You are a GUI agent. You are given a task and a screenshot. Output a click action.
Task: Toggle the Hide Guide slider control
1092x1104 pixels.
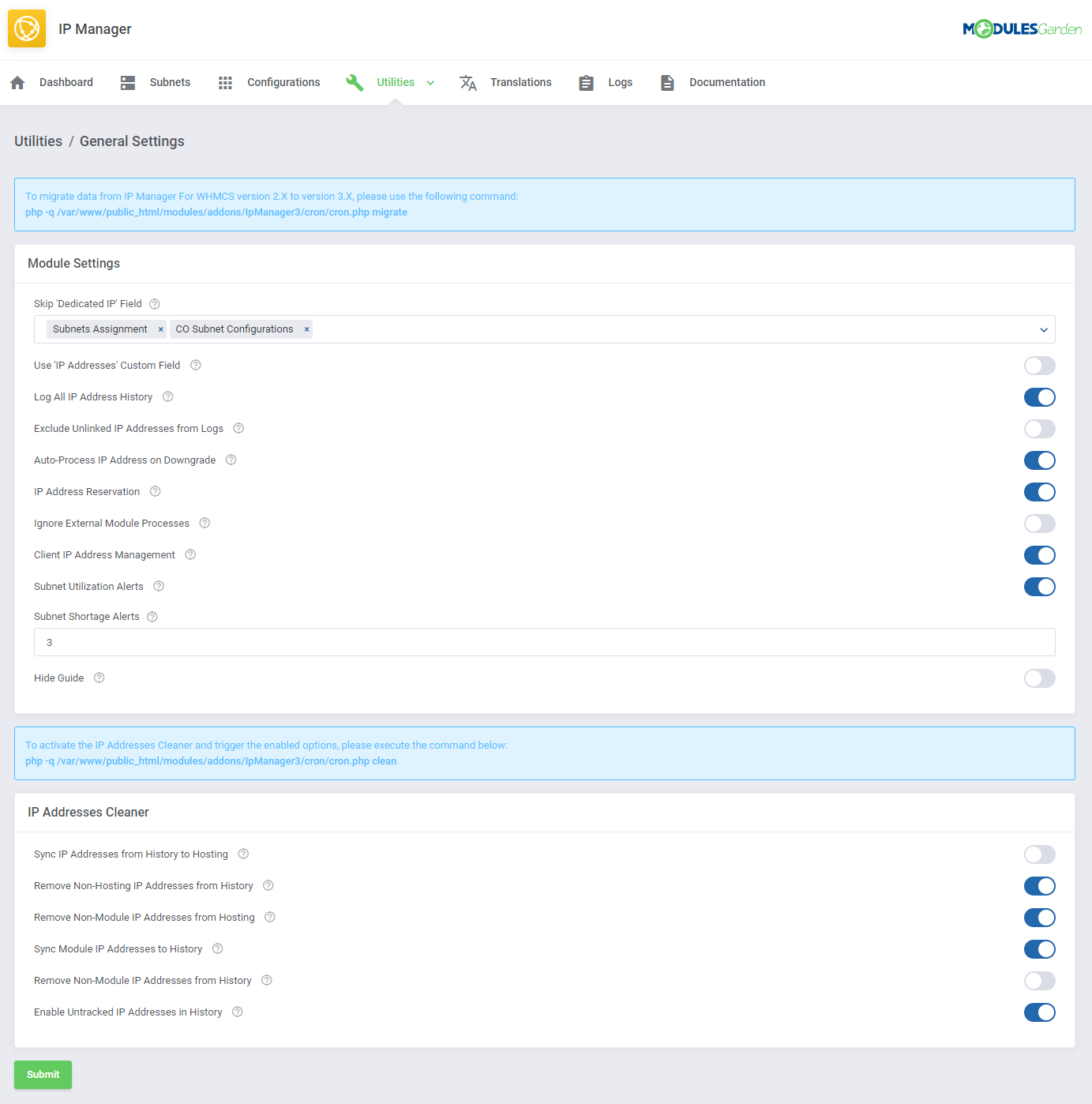coord(1039,678)
